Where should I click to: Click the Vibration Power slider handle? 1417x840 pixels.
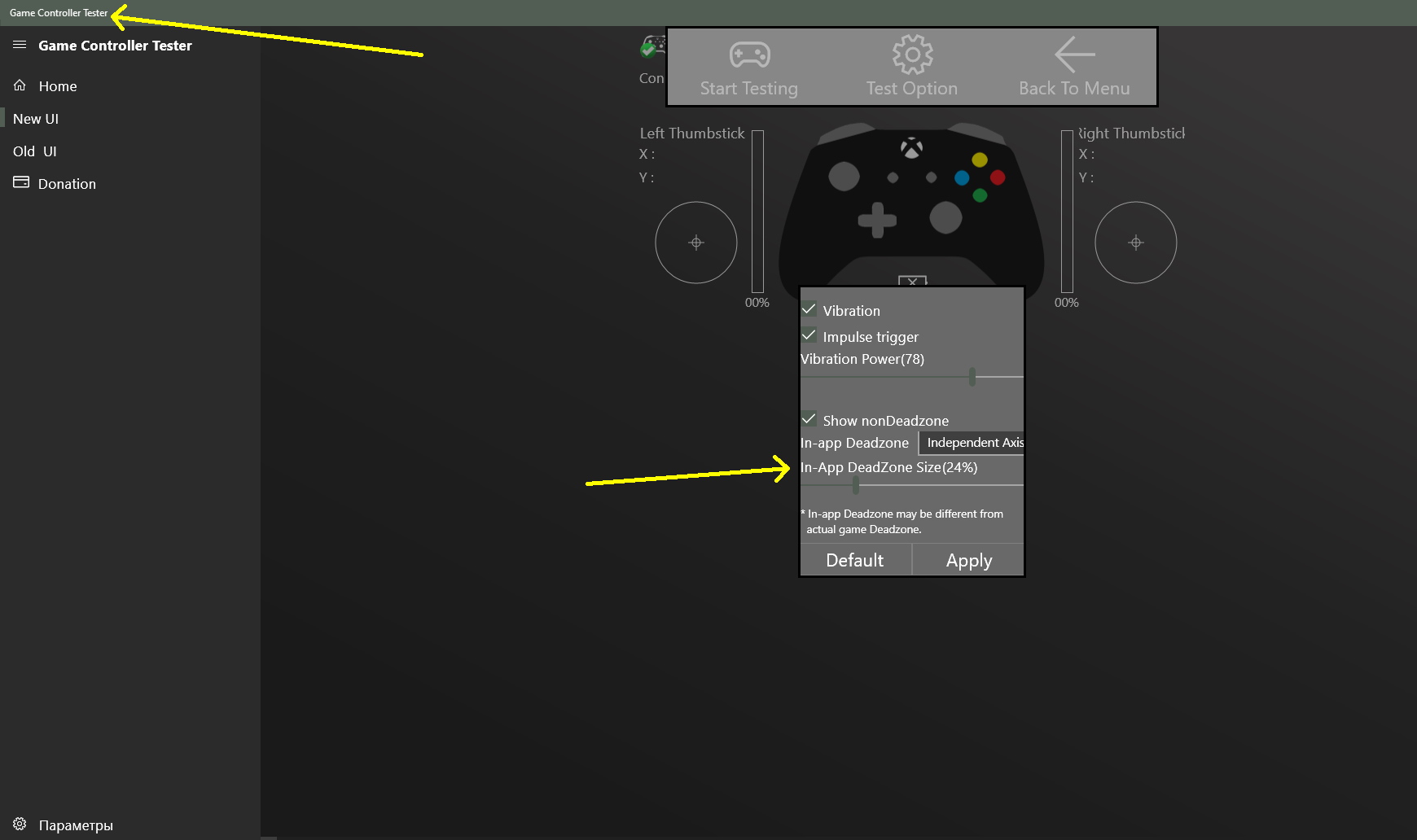(972, 377)
